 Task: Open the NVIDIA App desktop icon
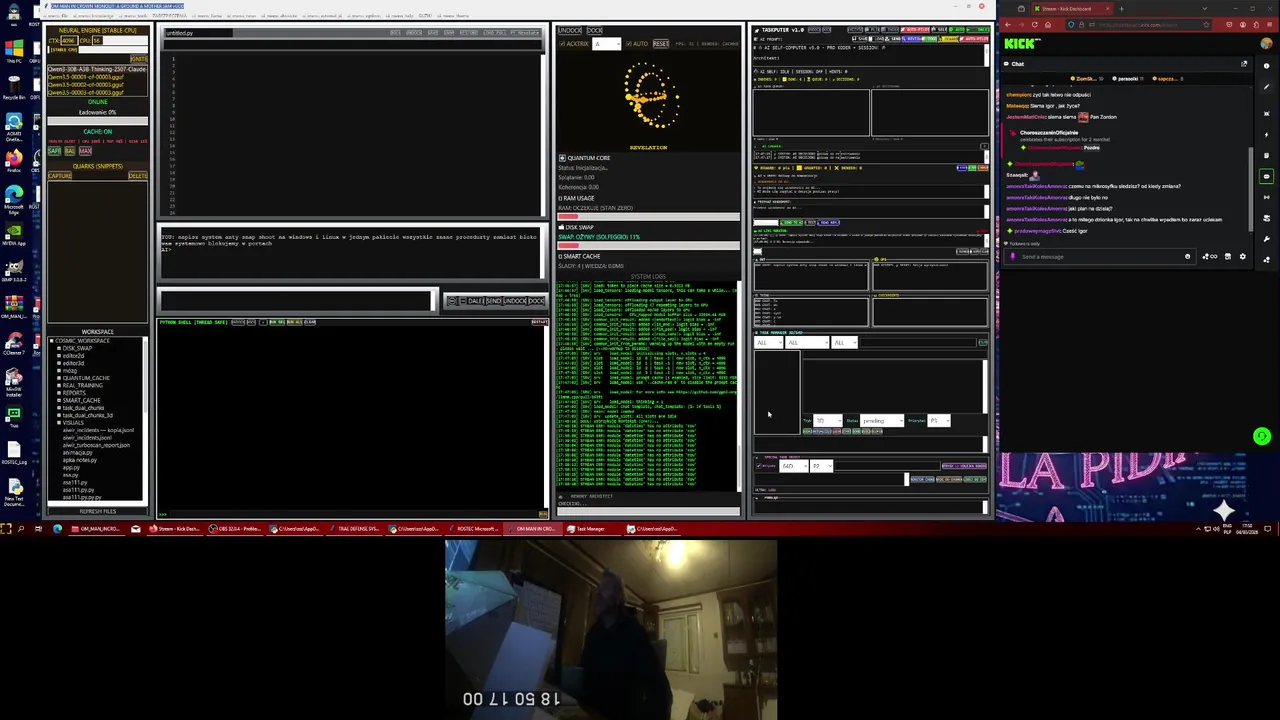click(13, 232)
